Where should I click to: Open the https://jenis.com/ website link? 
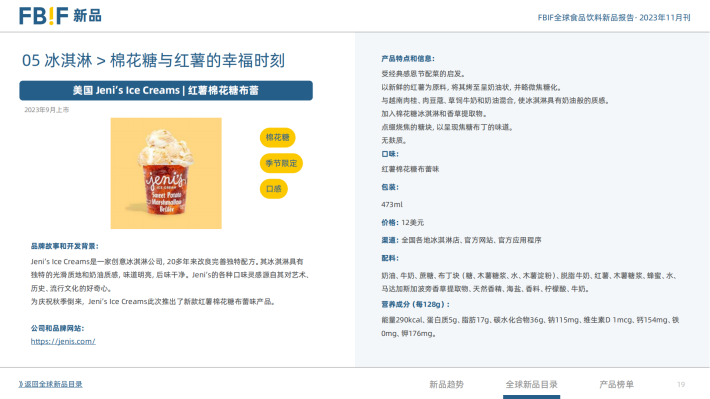click(63, 341)
